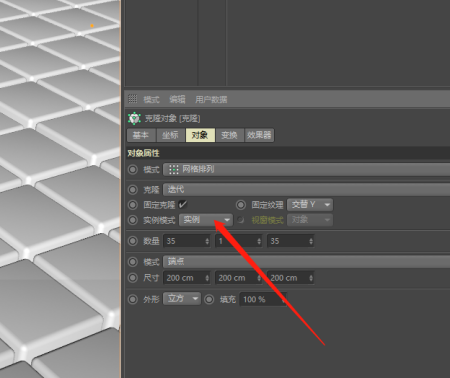Click the animation dot beside 克隆
Screen dimensions: 450x378
coord(133,190)
